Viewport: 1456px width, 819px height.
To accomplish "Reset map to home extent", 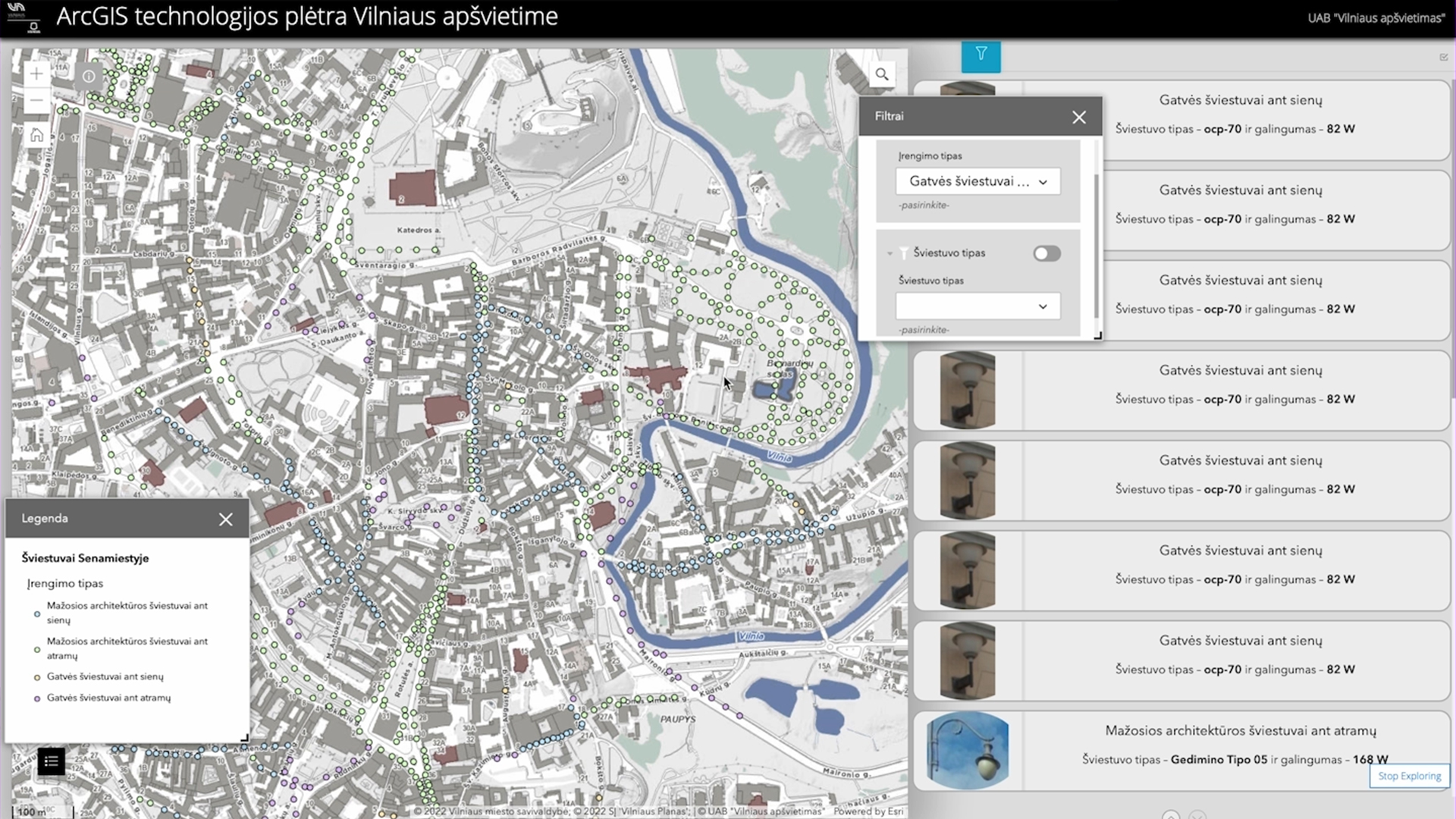I will [36, 136].
